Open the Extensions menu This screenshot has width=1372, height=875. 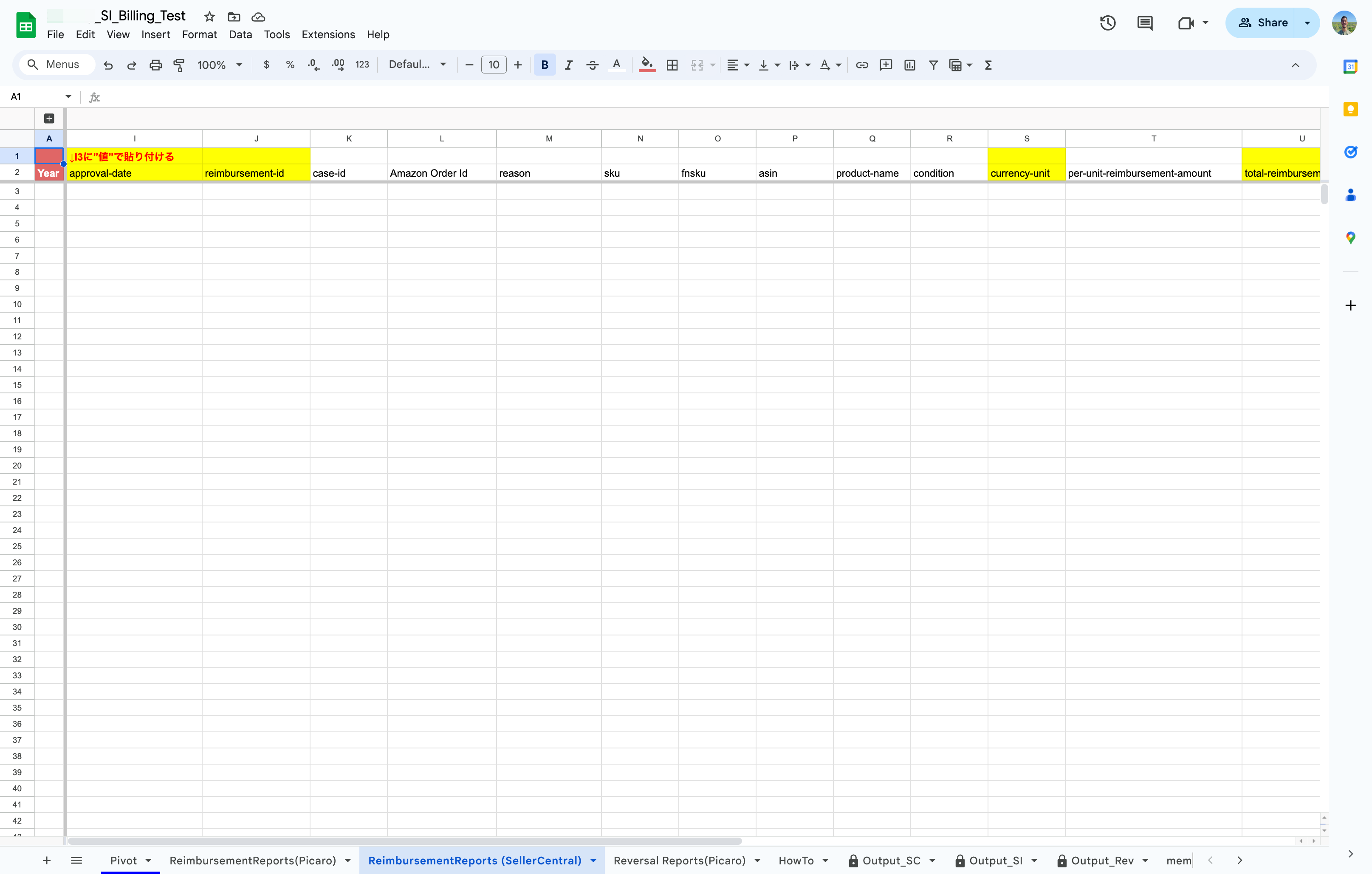tap(327, 34)
